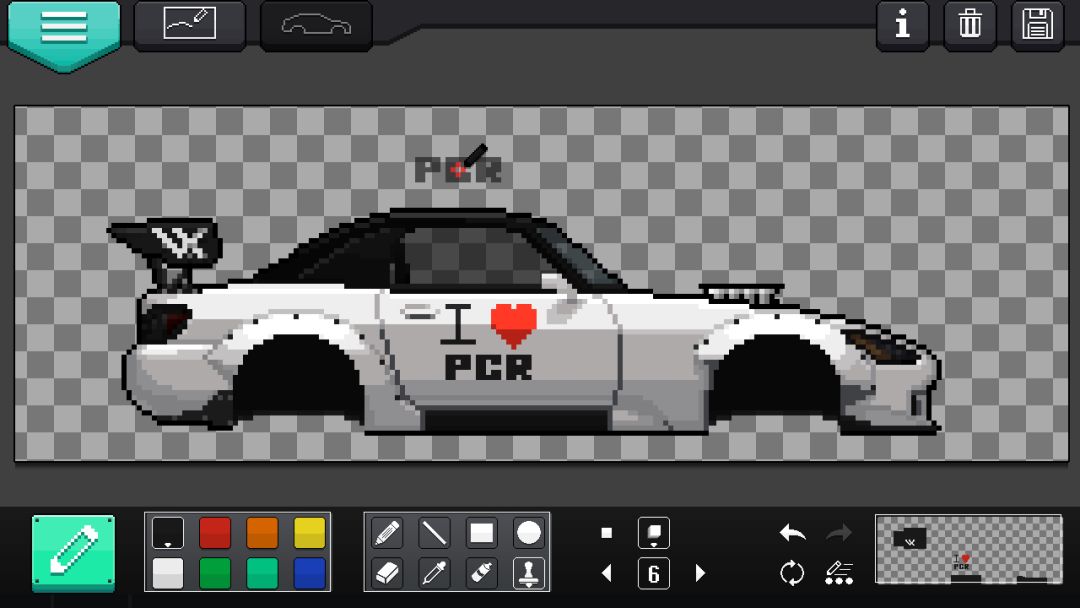Open the hamburger main menu

(x=64, y=31)
